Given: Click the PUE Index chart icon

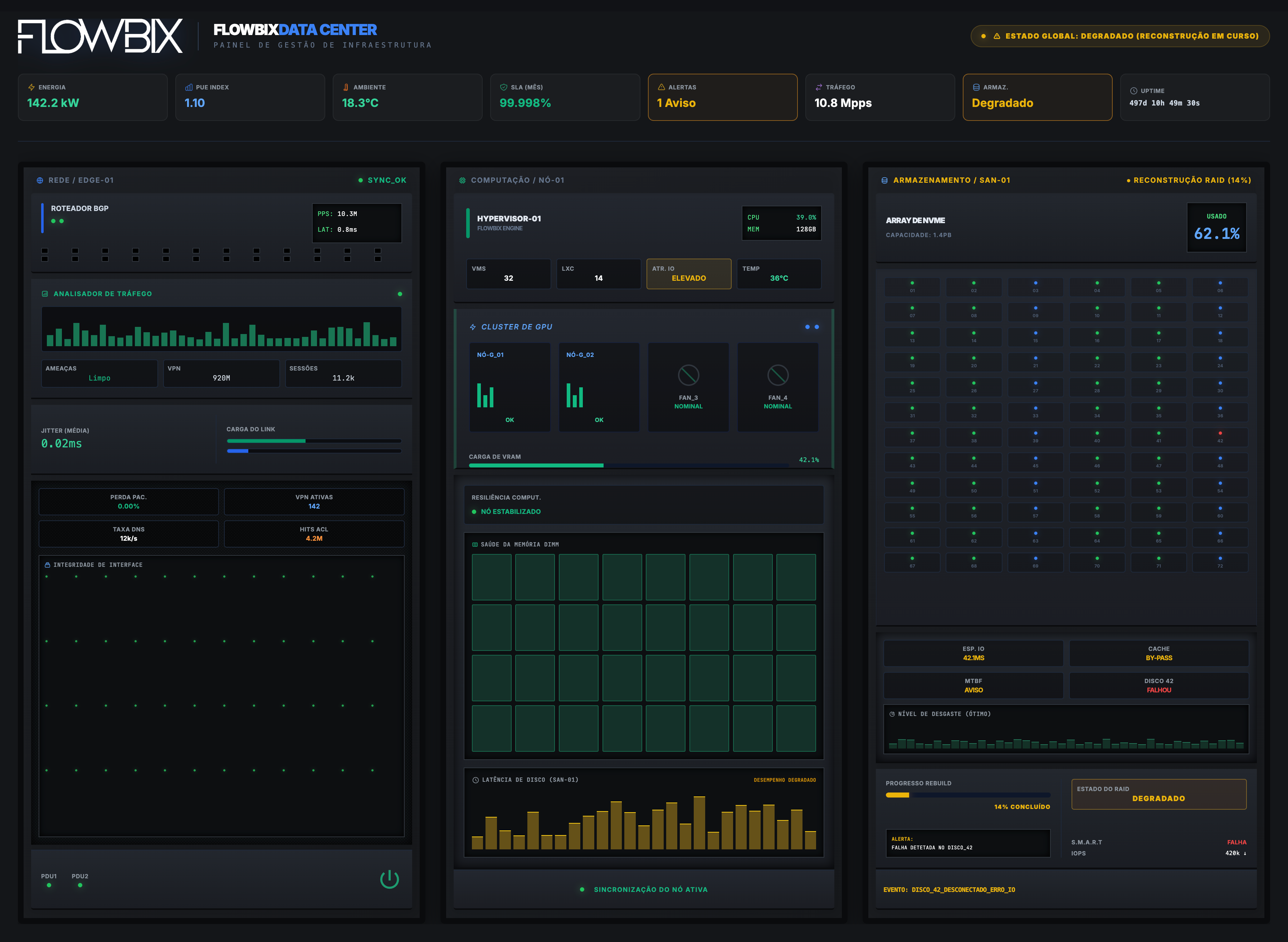Looking at the screenshot, I should coord(189,87).
